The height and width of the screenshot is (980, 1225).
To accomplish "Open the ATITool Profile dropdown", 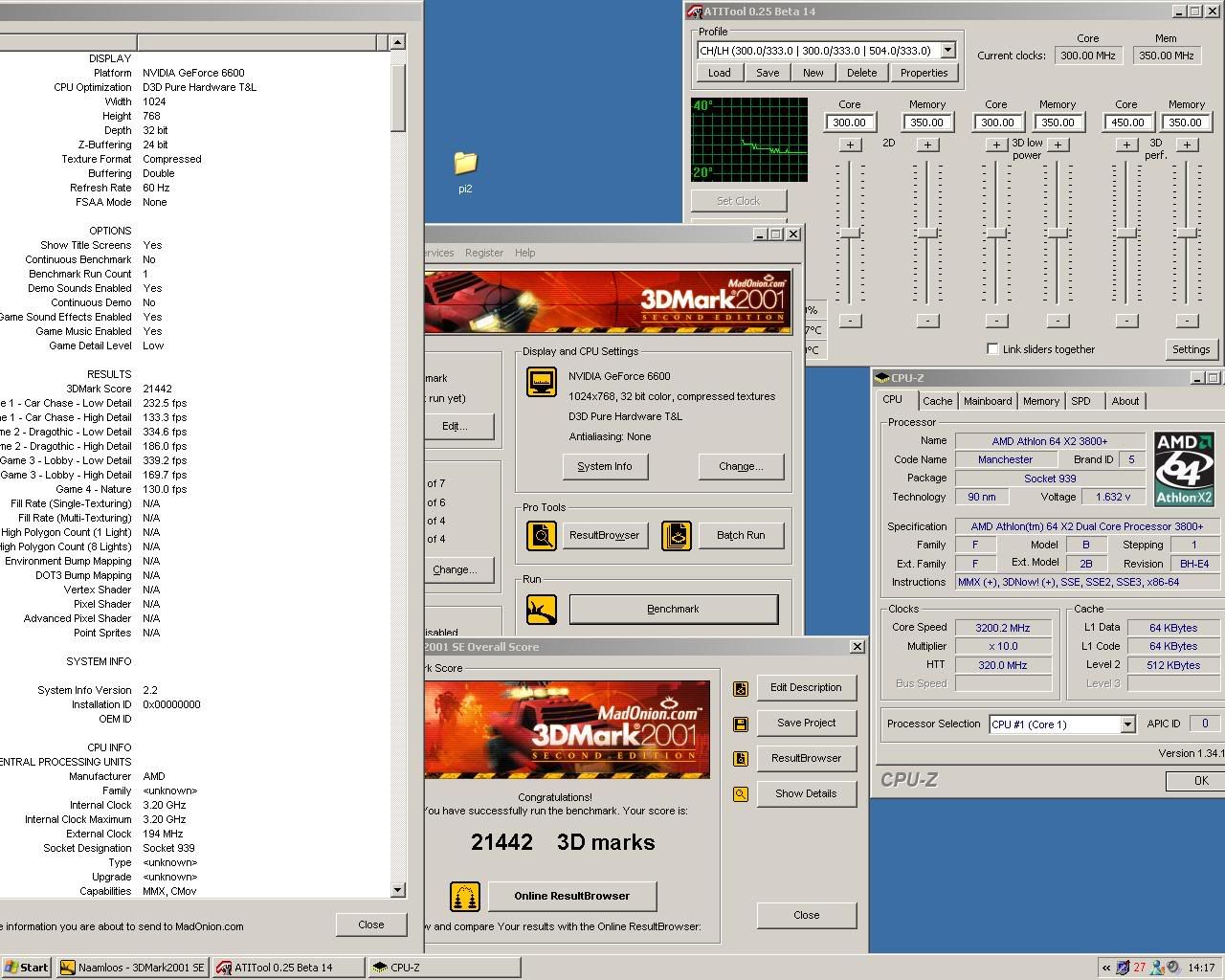I will pyautogui.click(x=947, y=51).
